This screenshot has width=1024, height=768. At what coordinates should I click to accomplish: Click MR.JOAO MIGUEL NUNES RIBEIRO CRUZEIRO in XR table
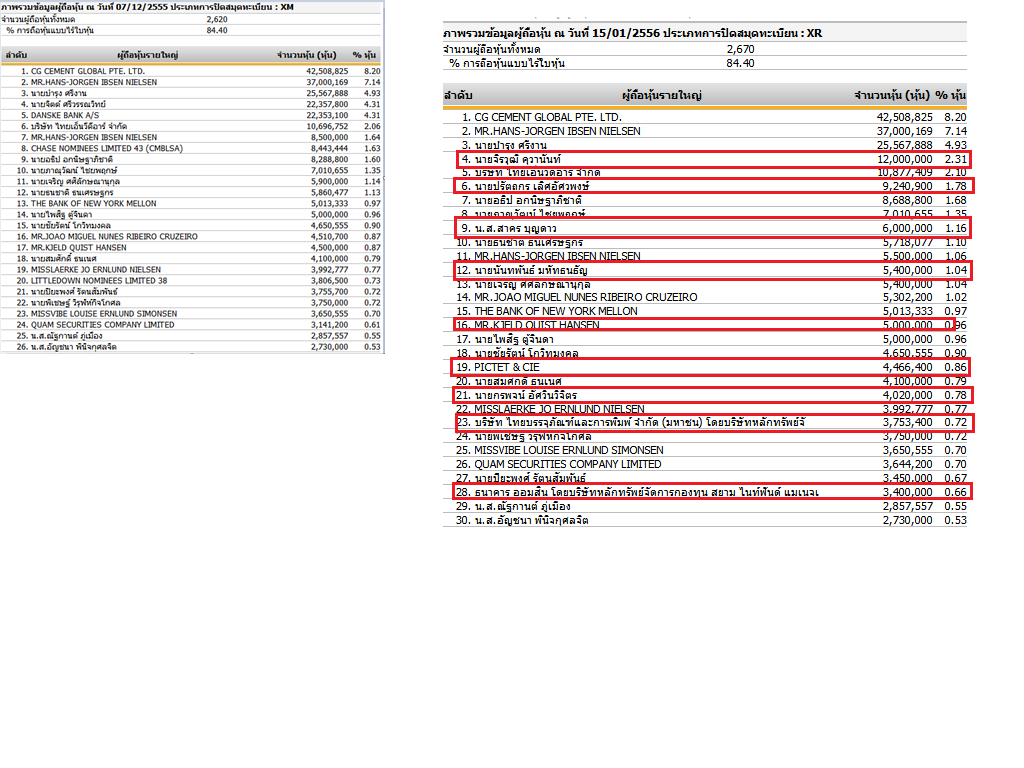click(585, 297)
